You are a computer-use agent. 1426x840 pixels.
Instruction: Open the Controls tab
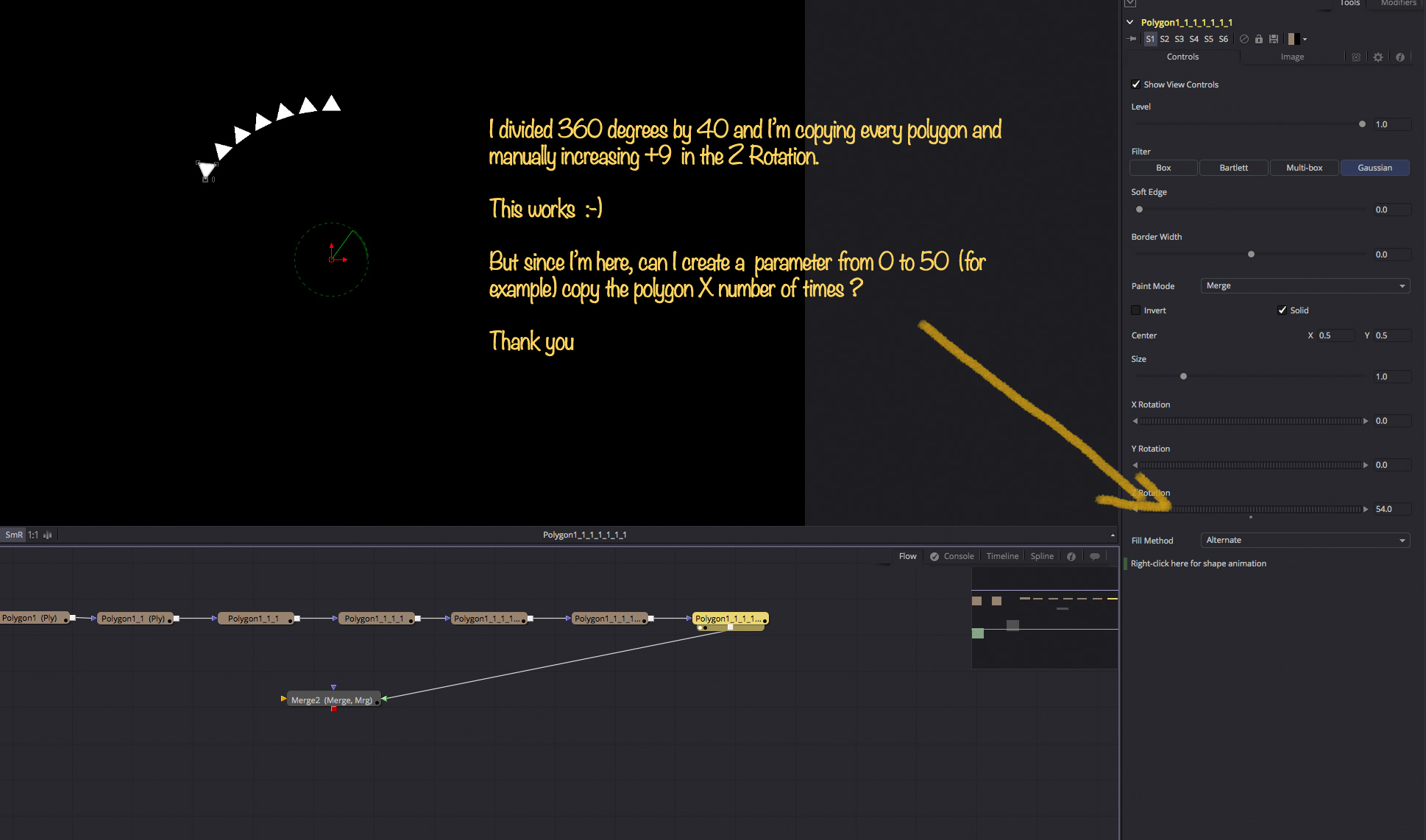click(1182, 57)
